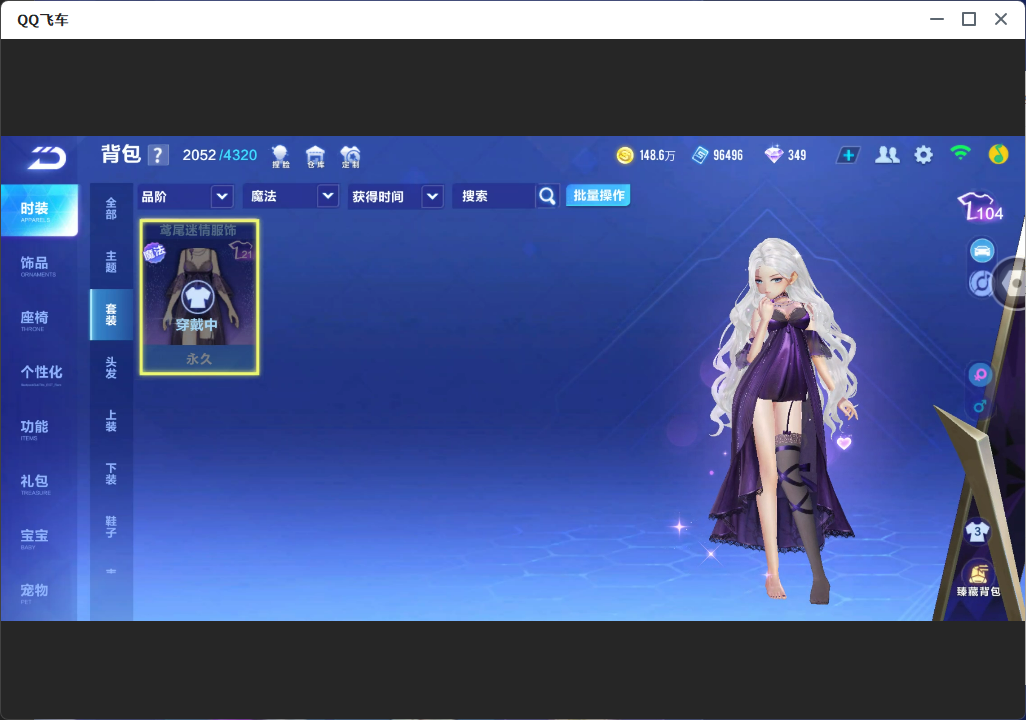Switch to 主题 theme subcategory
Screen dimensions: 1026x720
pos(111,262)
